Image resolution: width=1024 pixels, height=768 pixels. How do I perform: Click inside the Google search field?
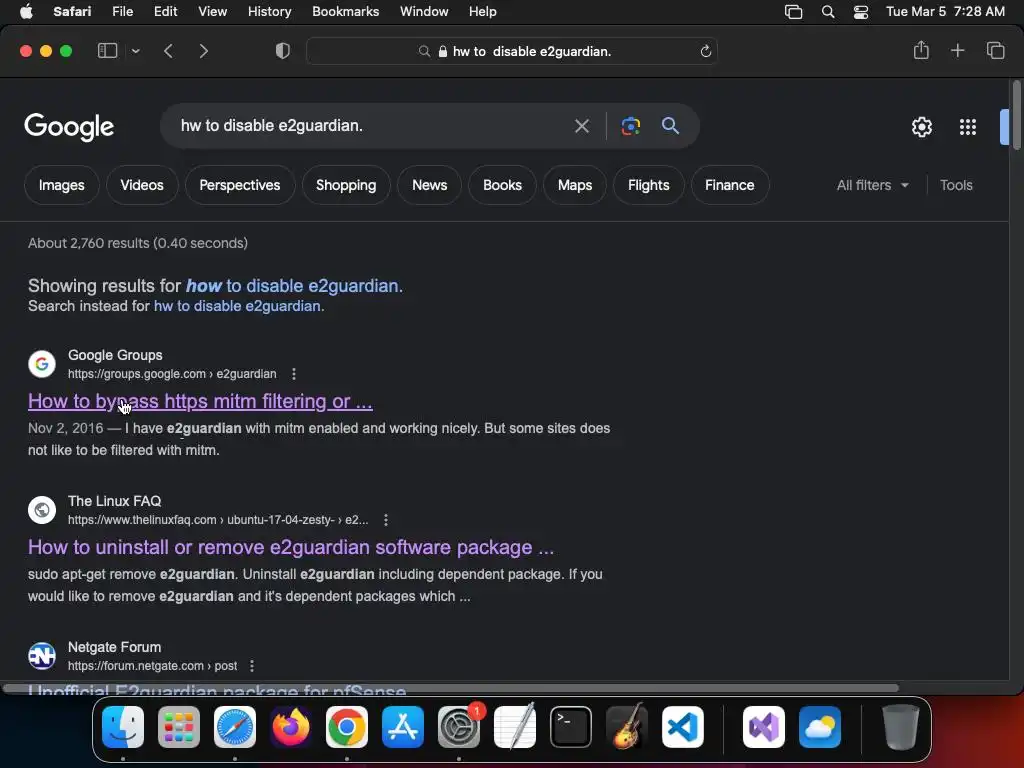[x=366, y=125]
